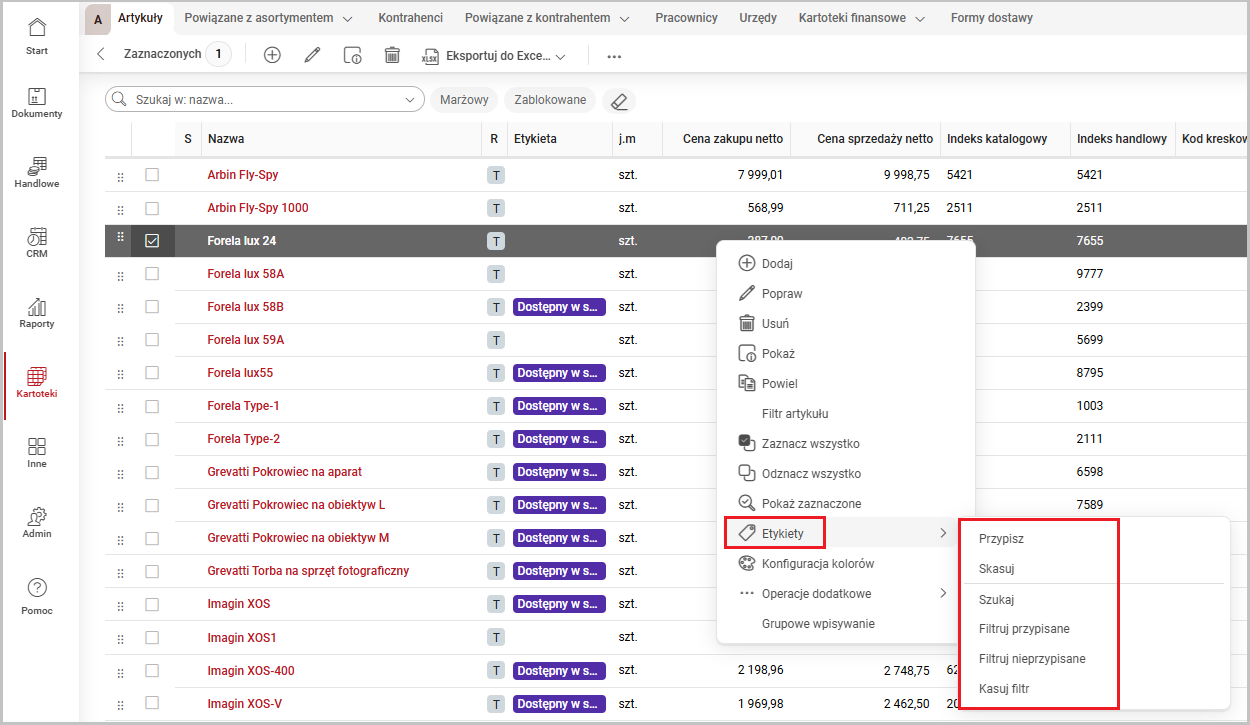Choose Konfiguracja kolorów from context menu

click(817, 564)
